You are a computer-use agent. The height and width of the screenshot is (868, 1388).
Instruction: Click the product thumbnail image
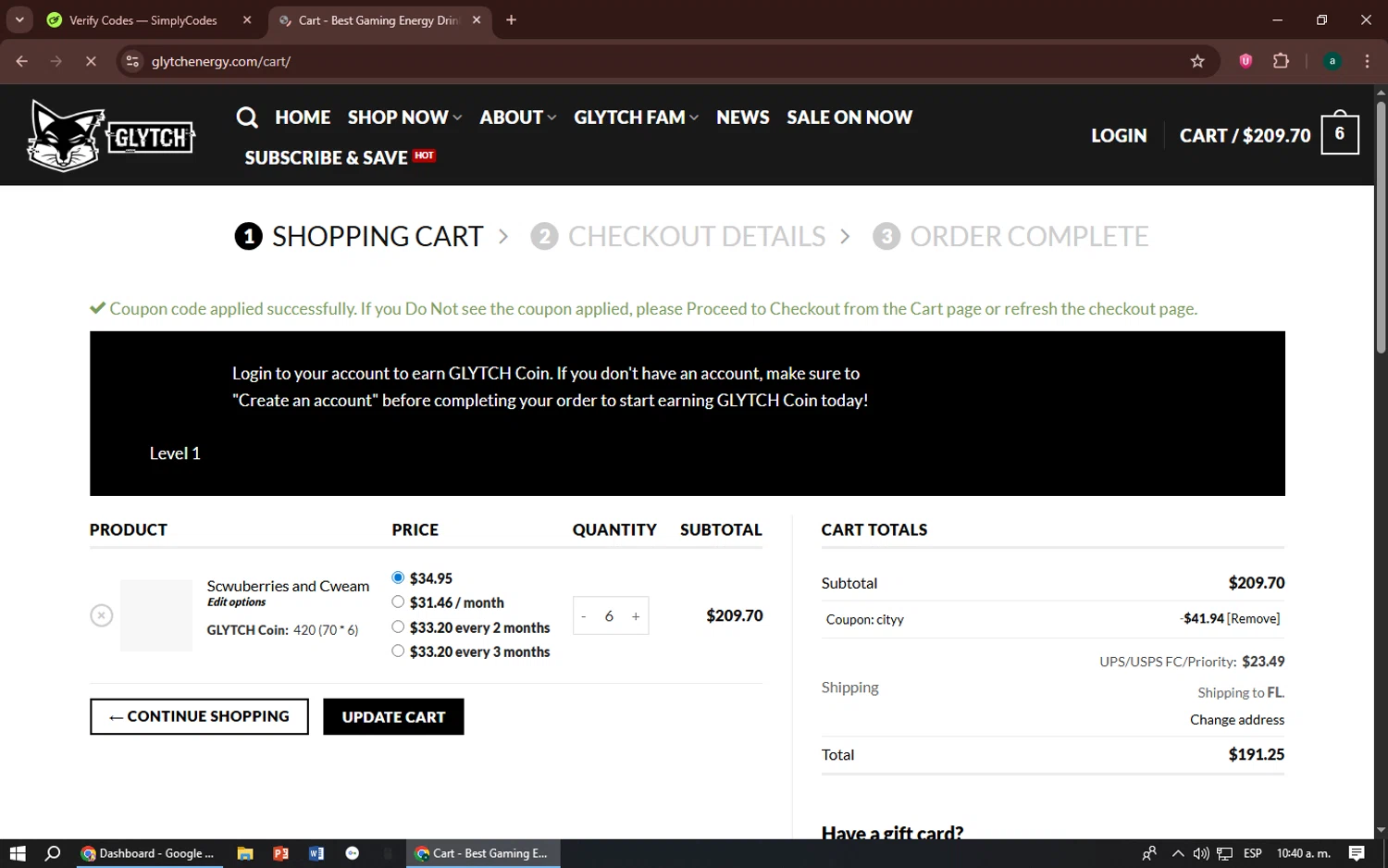pos(156,615)
